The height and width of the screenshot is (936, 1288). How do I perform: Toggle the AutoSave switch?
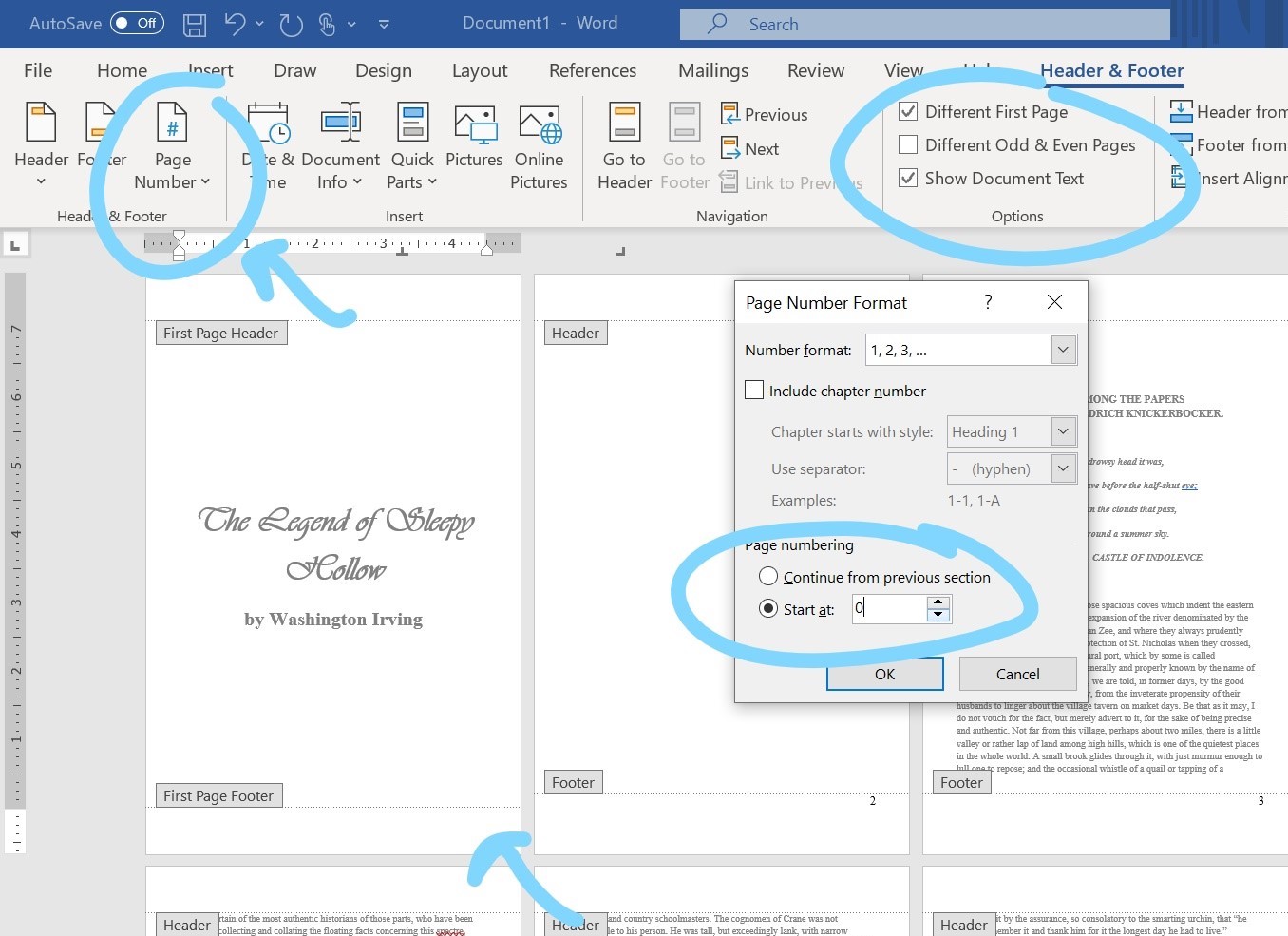[x=137, y=24]
